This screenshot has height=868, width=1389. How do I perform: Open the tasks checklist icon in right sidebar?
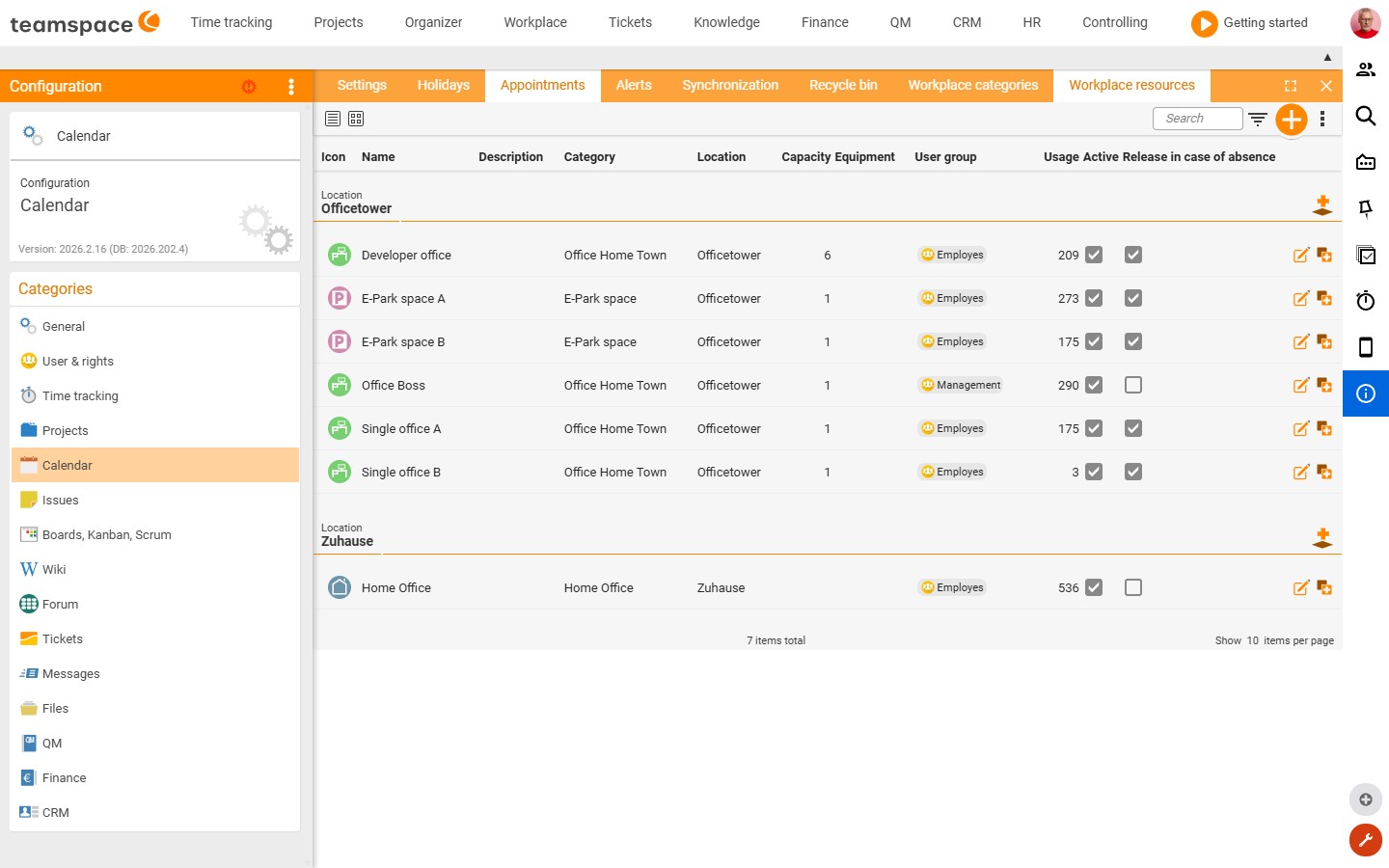pyautogui.click(x=1366, y=255)
